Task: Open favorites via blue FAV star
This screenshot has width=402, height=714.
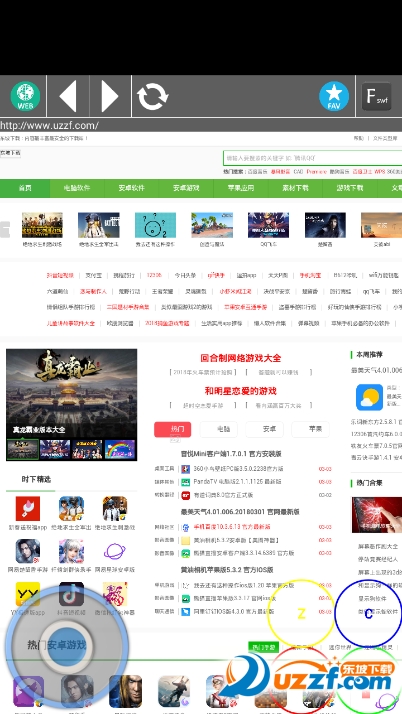Action: point(334,96)
